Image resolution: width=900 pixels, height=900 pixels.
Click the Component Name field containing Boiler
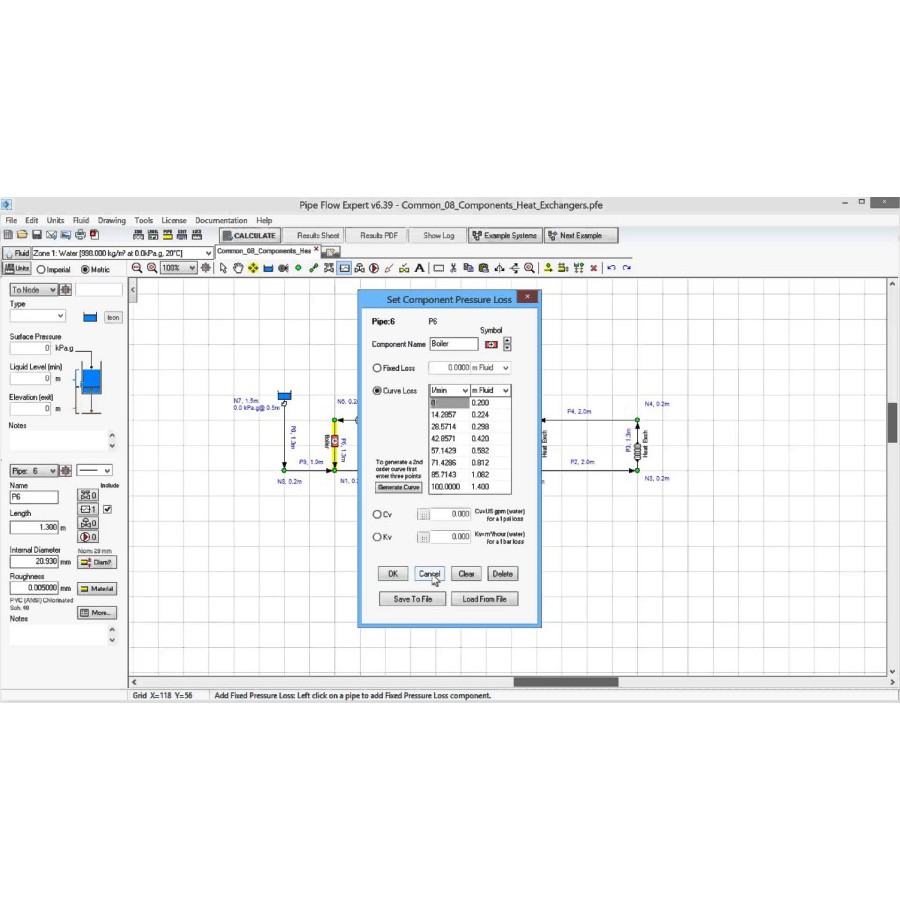tap(453, 344)
